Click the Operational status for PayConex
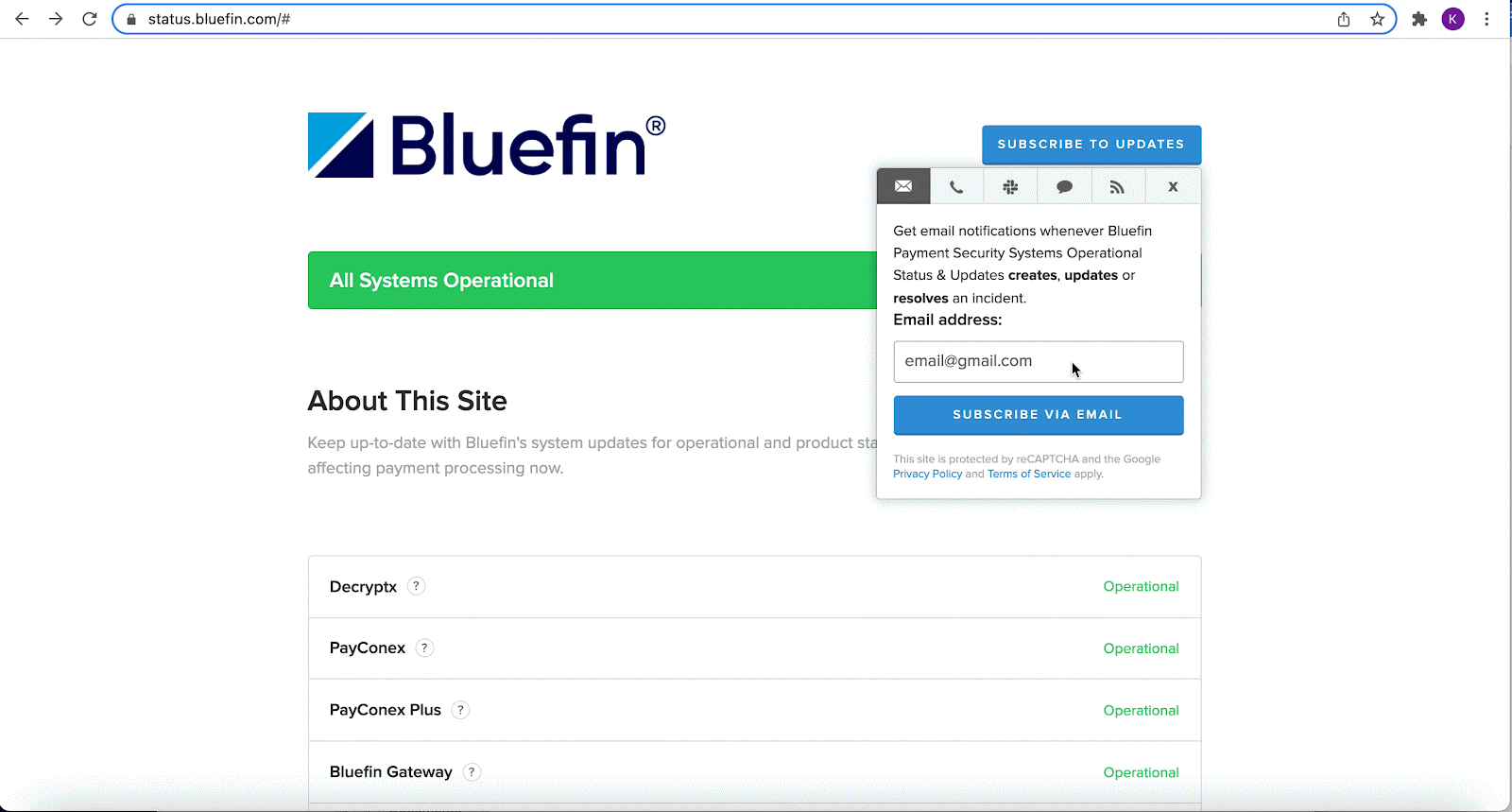Screen dimensions: 1512x812 [1141, 648]
